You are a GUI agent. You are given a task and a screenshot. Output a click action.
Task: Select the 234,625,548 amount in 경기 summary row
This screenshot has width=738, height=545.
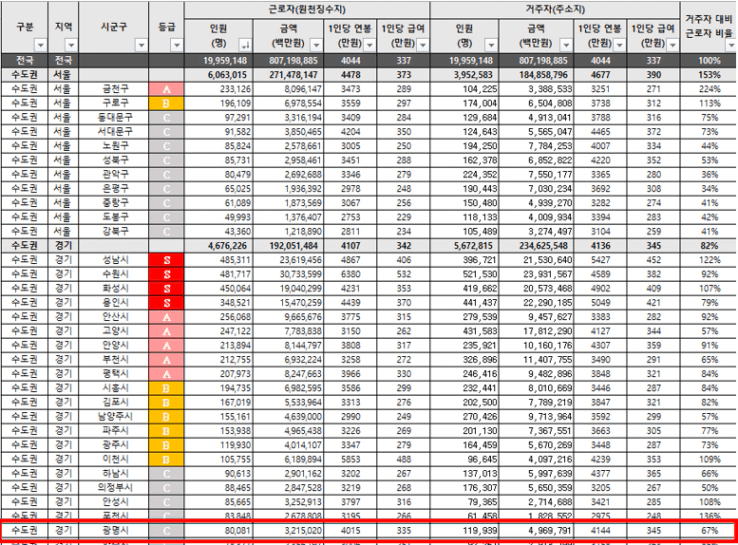pyautogui.click(x=536, y=246)
